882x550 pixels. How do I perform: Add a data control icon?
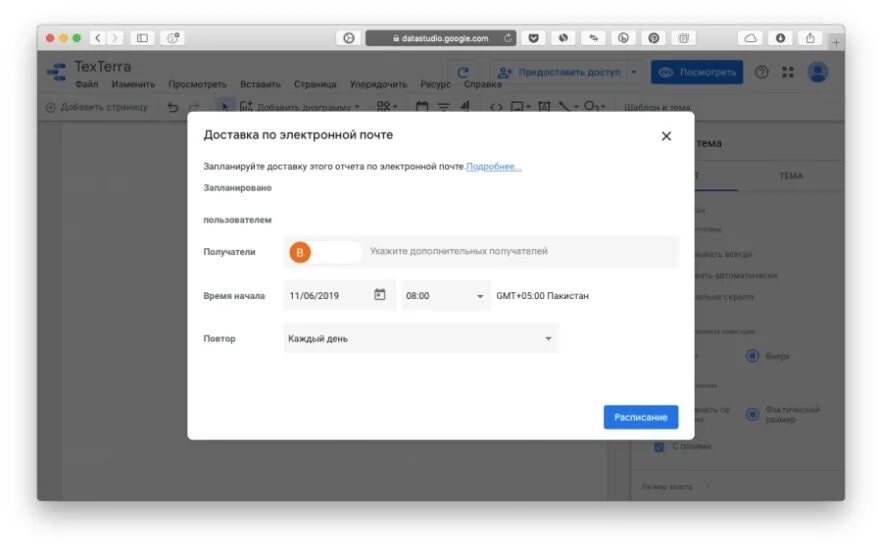(465, 106)
